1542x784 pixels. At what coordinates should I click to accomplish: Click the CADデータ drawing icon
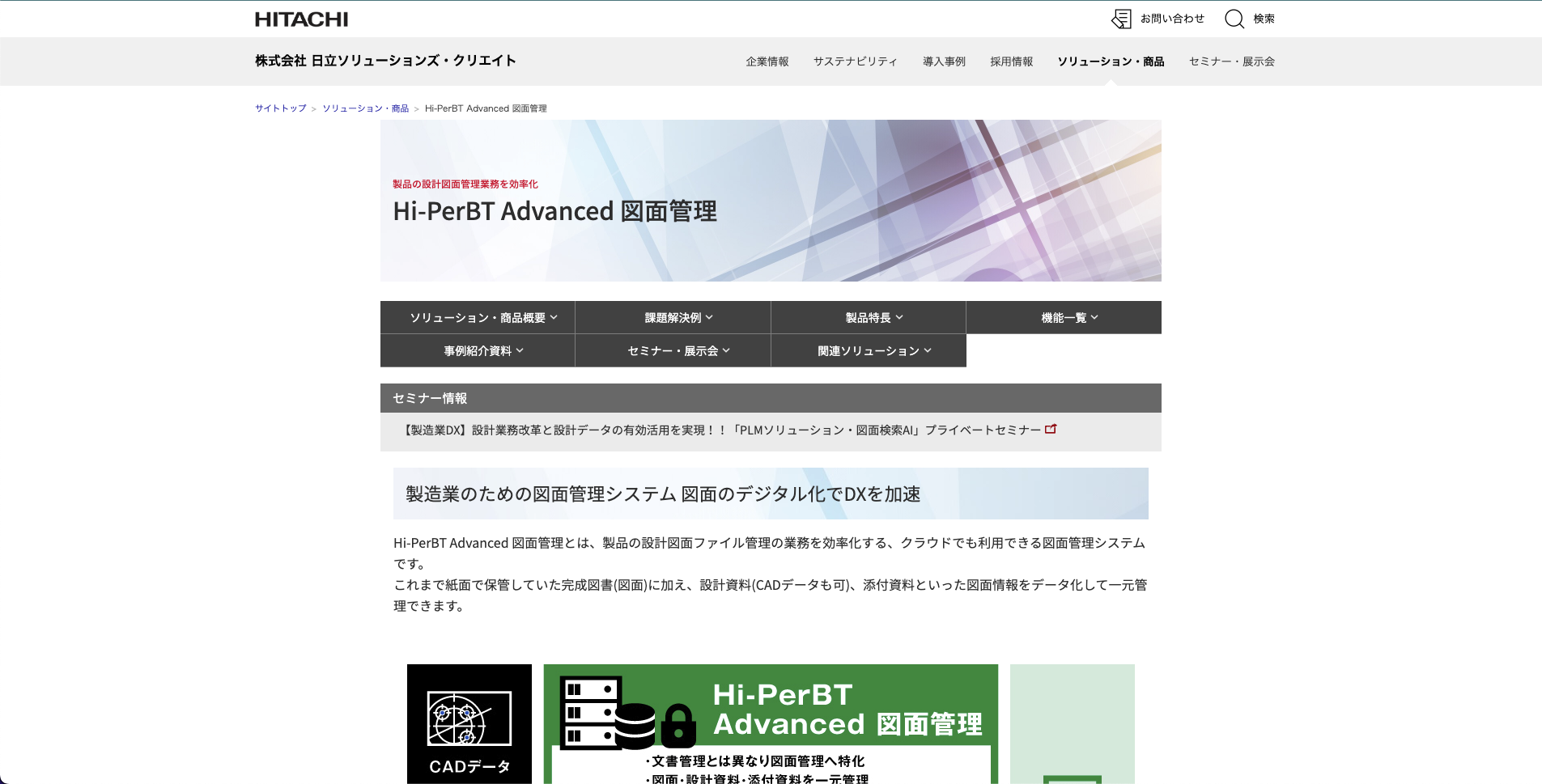pos(469,718)
